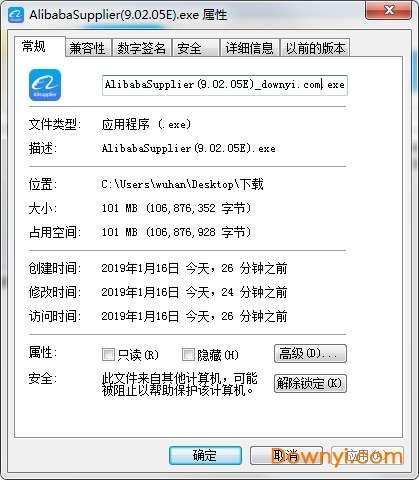The image size is (419, 480).
Task: Open the 数字签名 tab
Action: pos(142,48)
